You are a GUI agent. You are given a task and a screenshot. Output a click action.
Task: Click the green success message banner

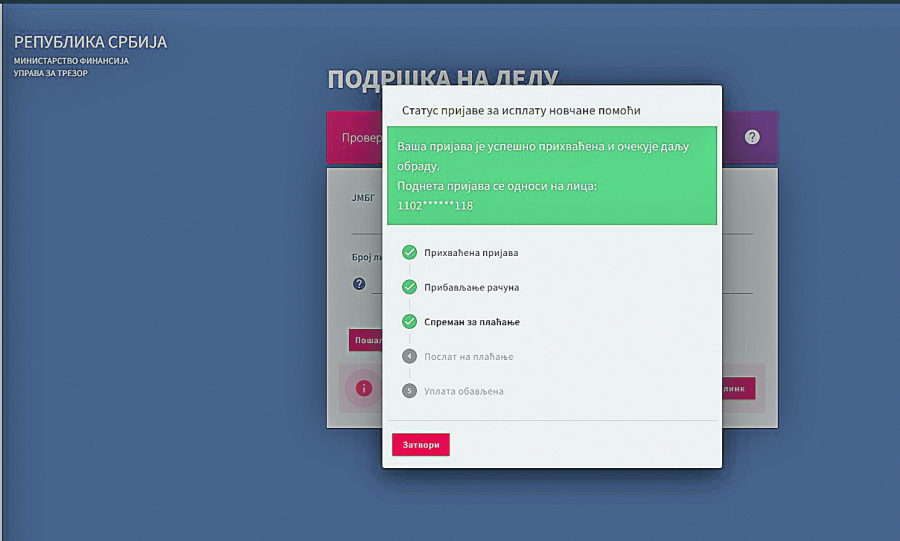tap(551, 175)
